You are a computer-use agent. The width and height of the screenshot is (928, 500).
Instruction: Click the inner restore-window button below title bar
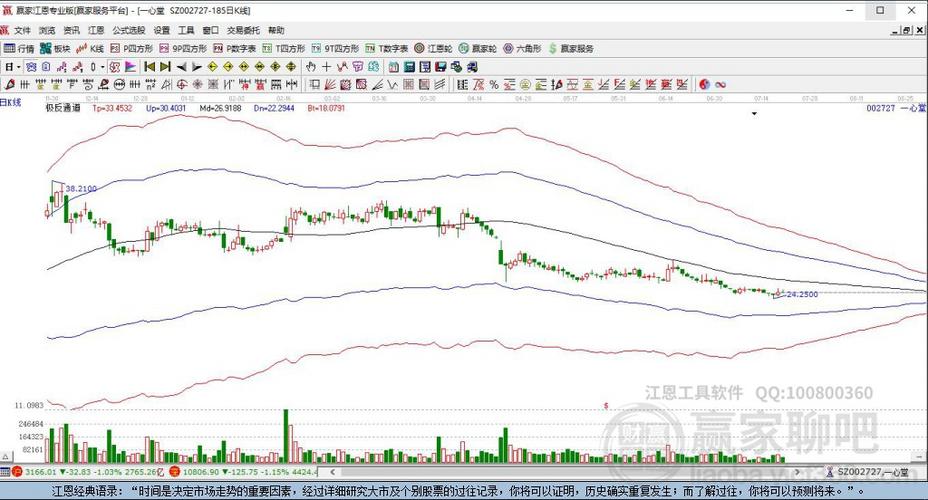click(907, 30)
